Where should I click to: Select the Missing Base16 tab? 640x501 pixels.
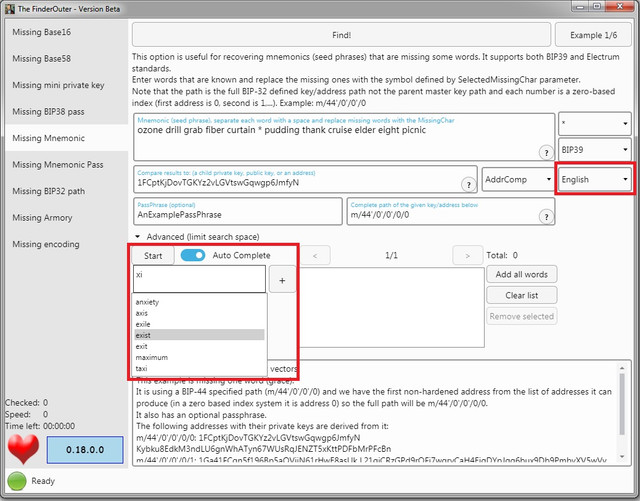(67, 32)
